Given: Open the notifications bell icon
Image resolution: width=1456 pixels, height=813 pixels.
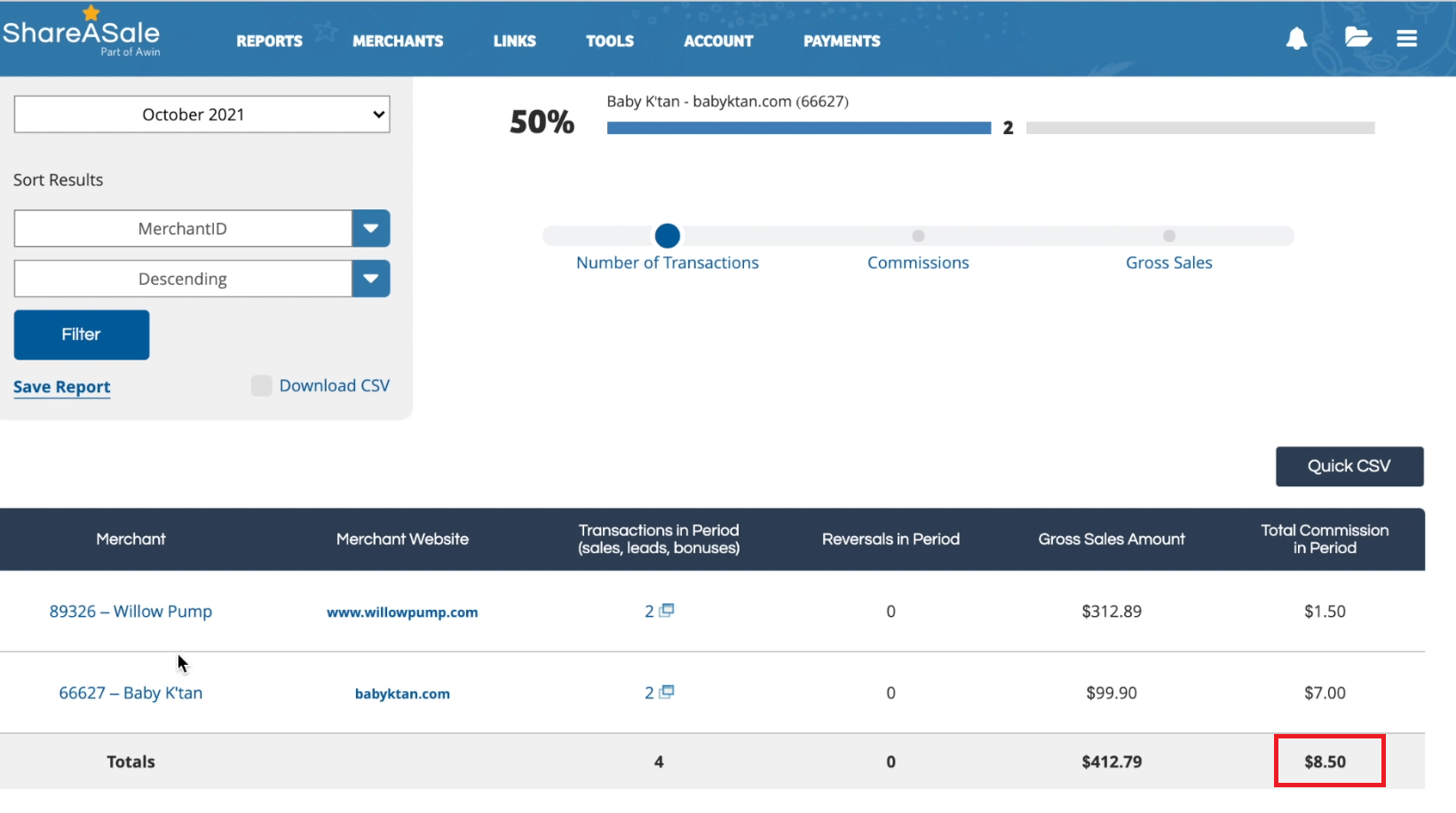Looking at the screenshot, I should 1296,38.
